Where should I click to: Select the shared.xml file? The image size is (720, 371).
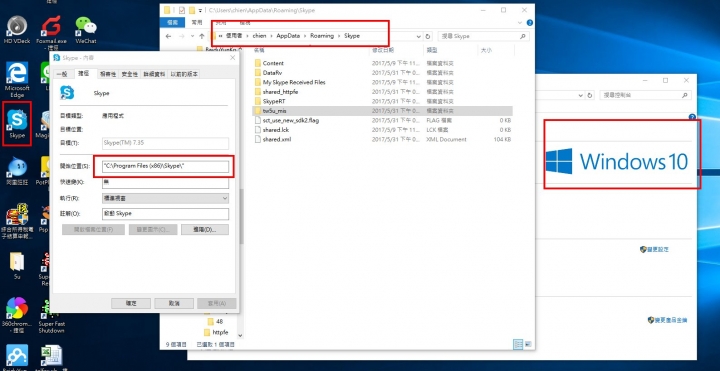click(272, 139)
